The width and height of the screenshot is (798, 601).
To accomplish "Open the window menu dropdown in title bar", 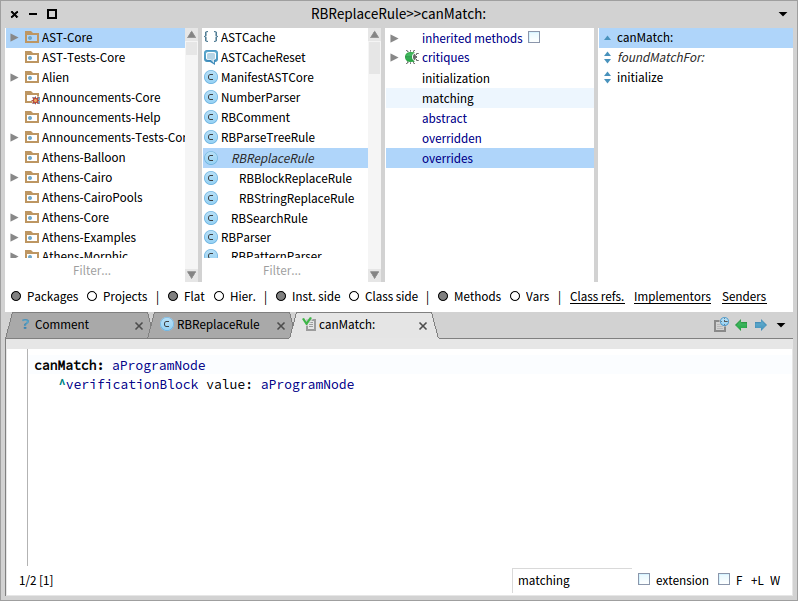I will [x=783, y=14].
